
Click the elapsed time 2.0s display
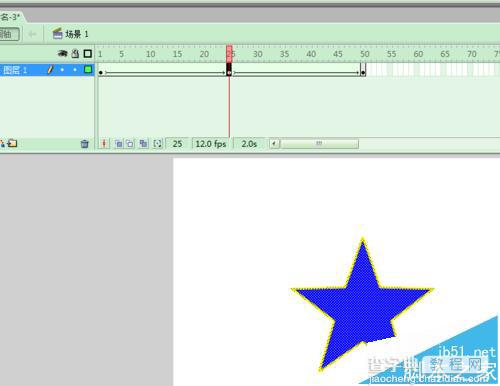[249, 144]
